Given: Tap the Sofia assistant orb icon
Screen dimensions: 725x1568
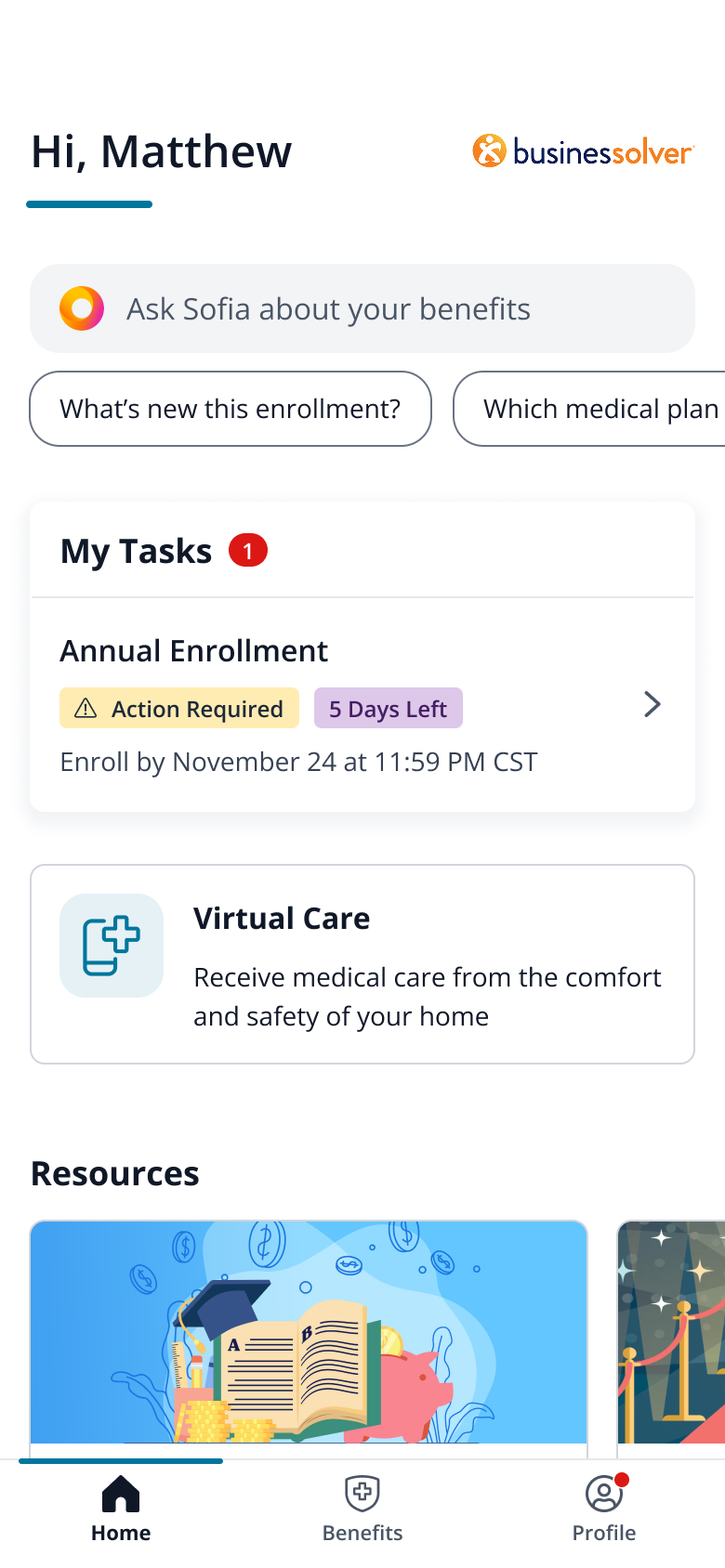Looking at the screenshot, I should pyautogui.click(x=82, y=308).
